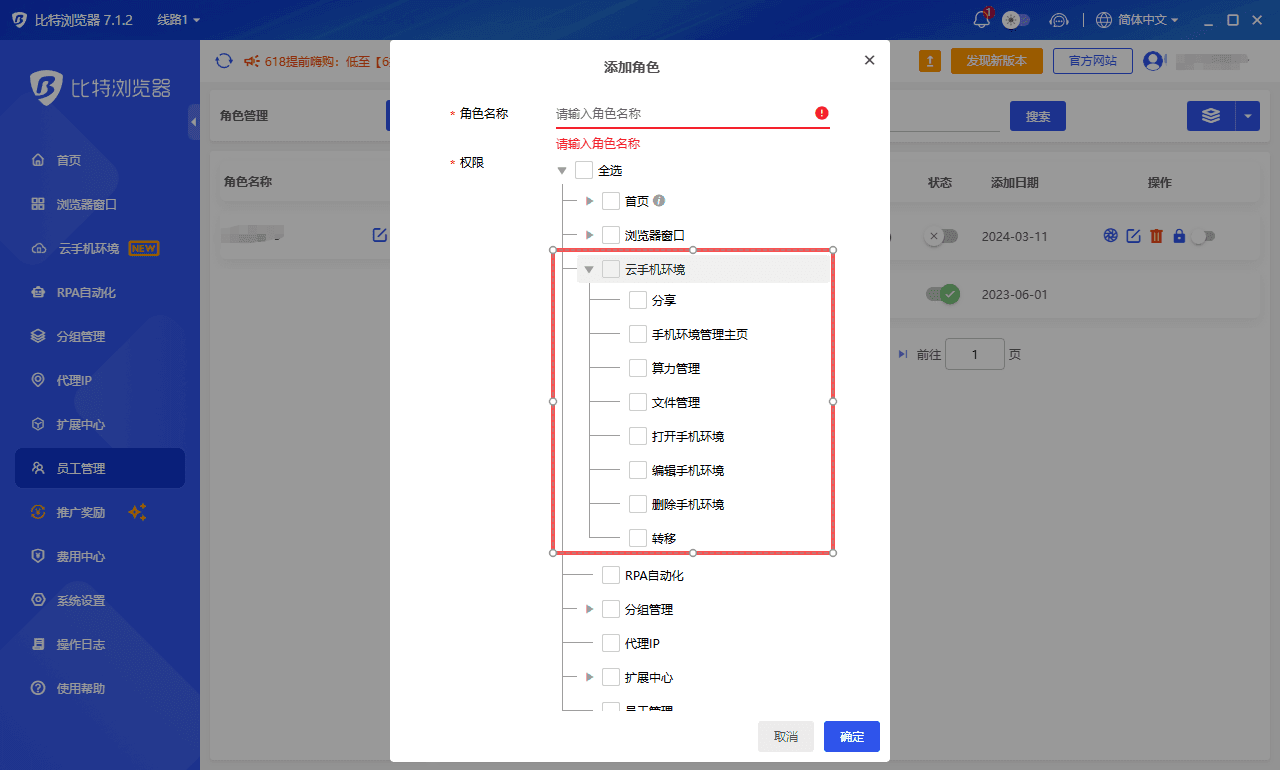Click the 推广奖励 icon in sidebar
This screenshot has width=1280, height=770.
(38, 512)
